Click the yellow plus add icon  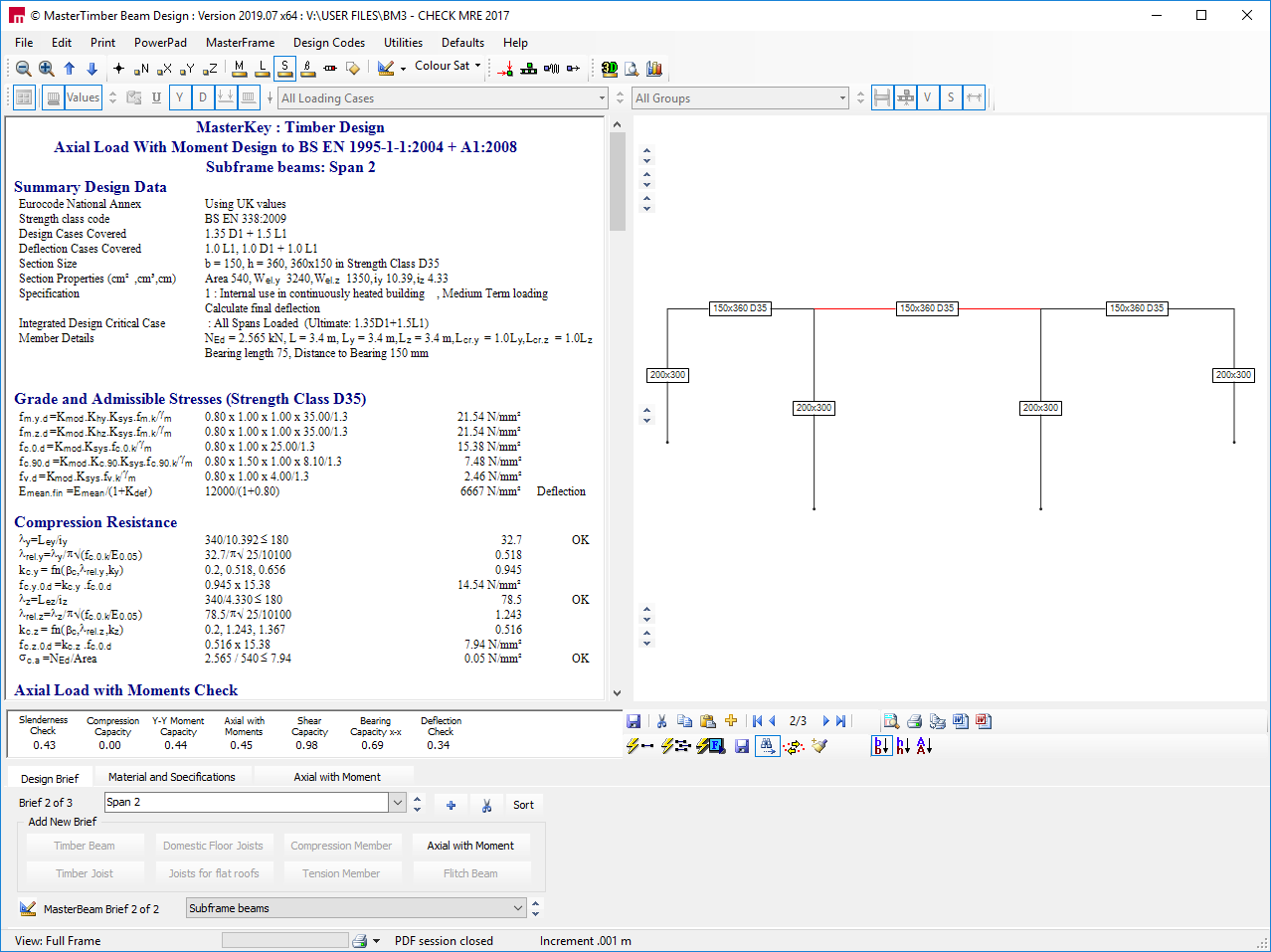pos(731,721)
